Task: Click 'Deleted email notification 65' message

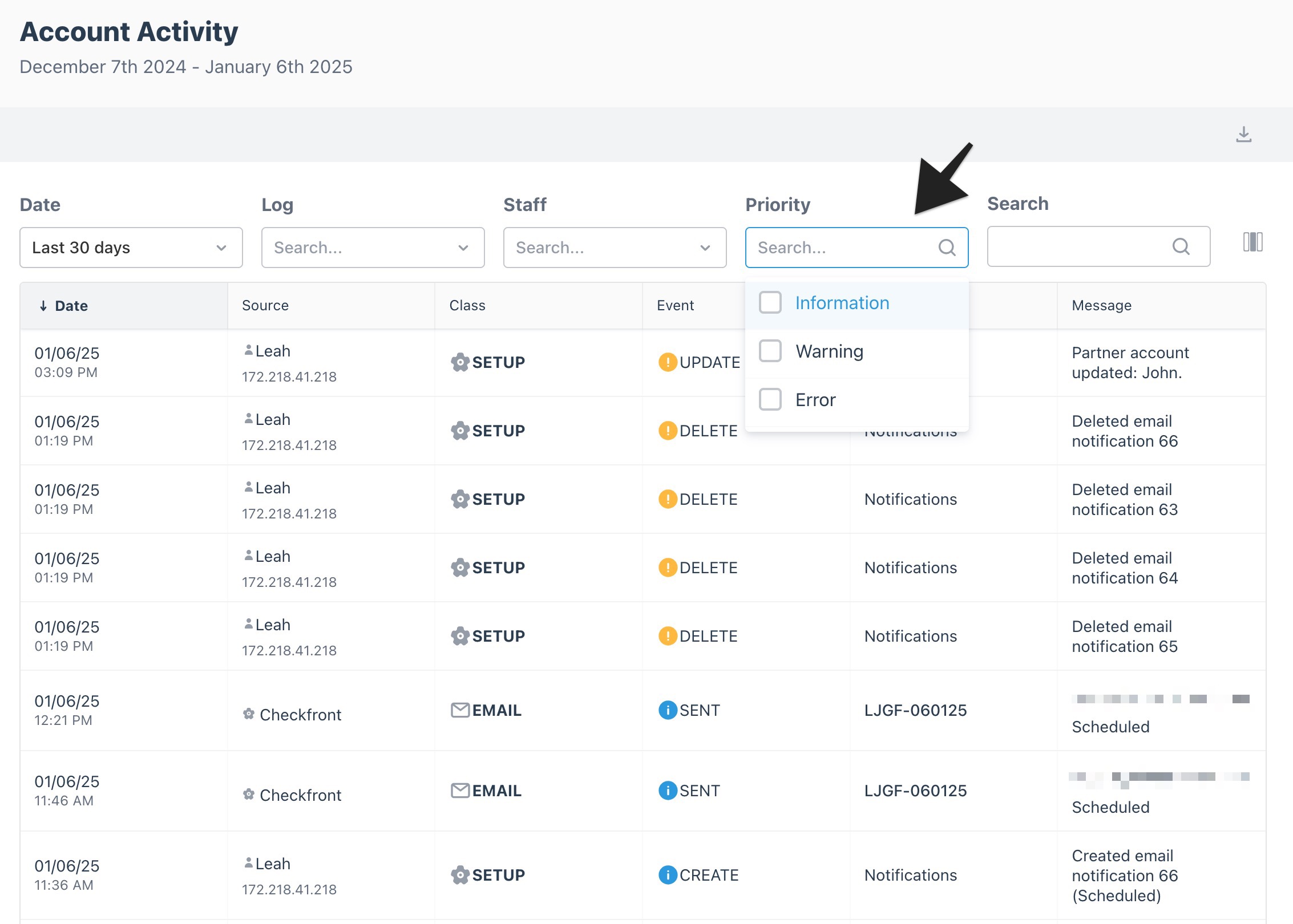Action: pos(1125,637)
